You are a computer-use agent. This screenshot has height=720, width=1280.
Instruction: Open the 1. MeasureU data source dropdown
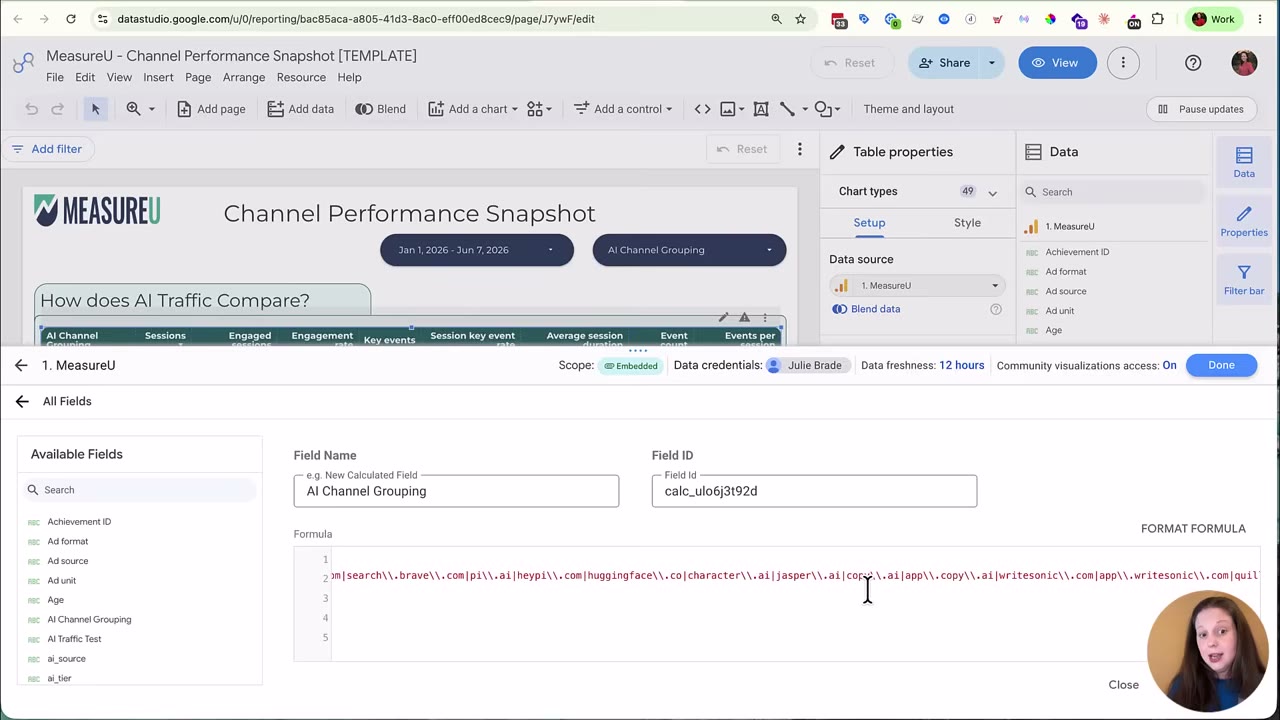tap(917, 286)
